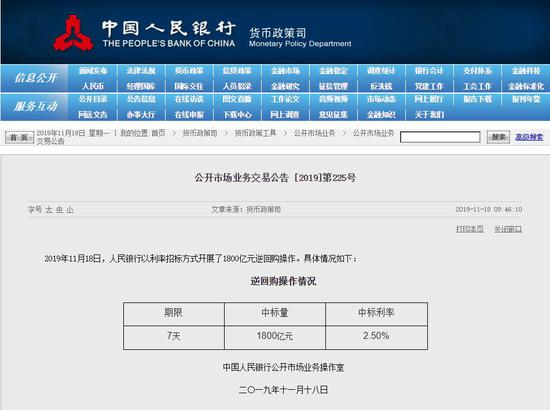Image resolution: width=550 pixels, height=410 pixels.
Task: Open 公开目录 under 服务互动
Action: tap(93, 99)
